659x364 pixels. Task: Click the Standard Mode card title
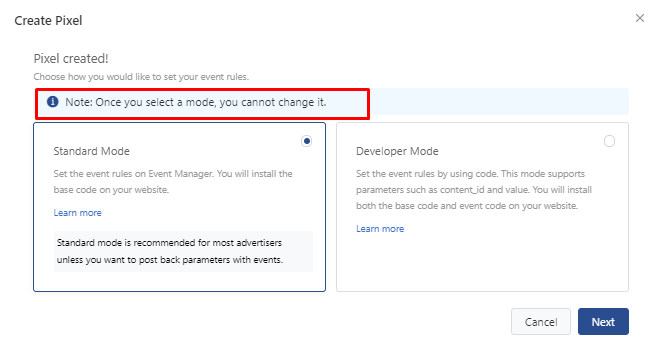[x=91, y=151]
